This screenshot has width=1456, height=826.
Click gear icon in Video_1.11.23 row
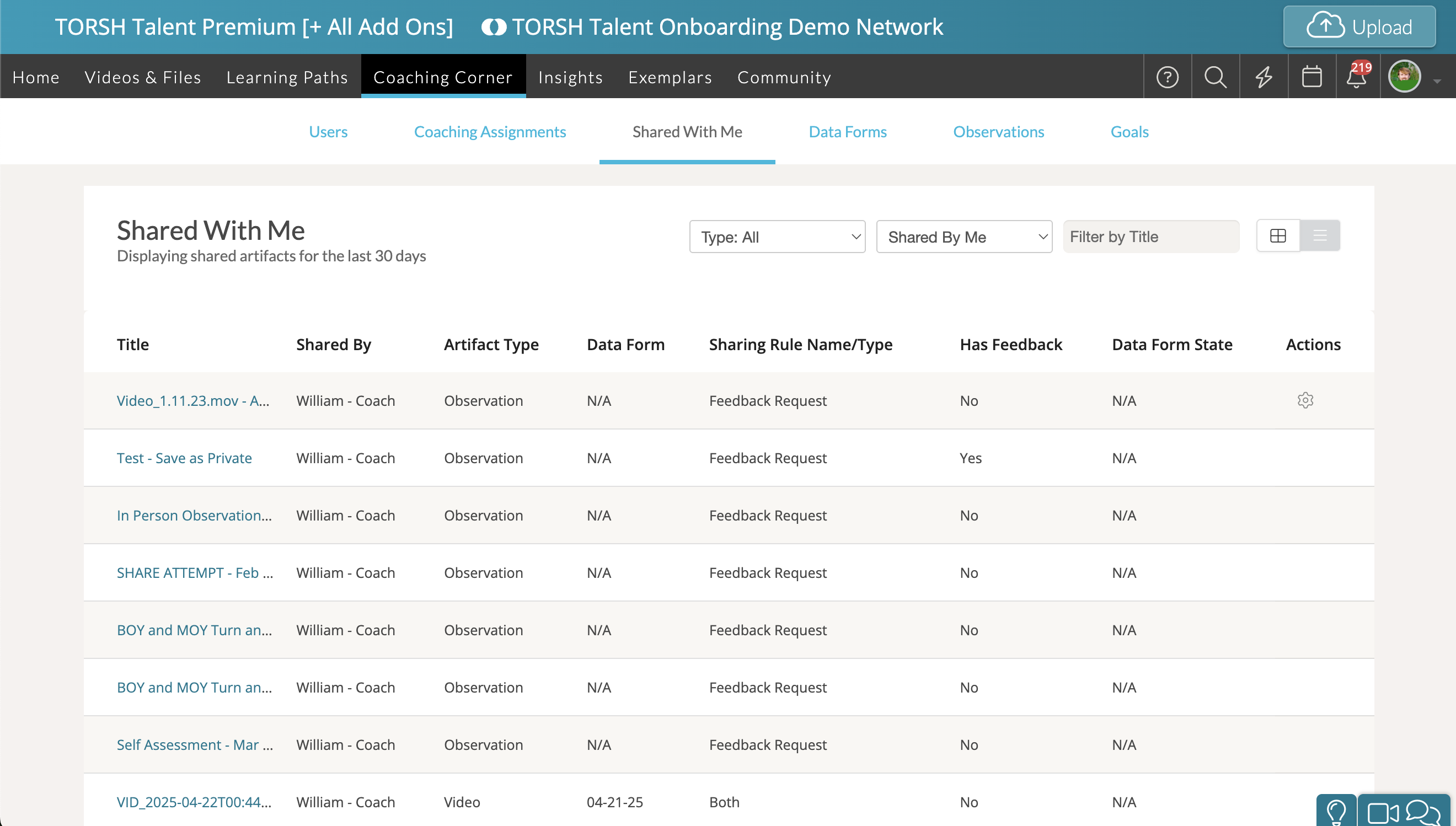pos(1305,400)
